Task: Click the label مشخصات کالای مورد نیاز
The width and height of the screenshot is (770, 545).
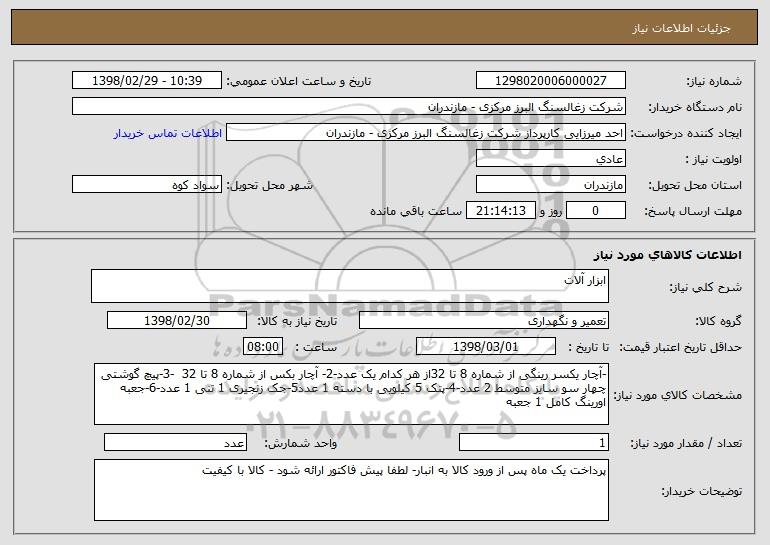Action: [x=678, y=395]
